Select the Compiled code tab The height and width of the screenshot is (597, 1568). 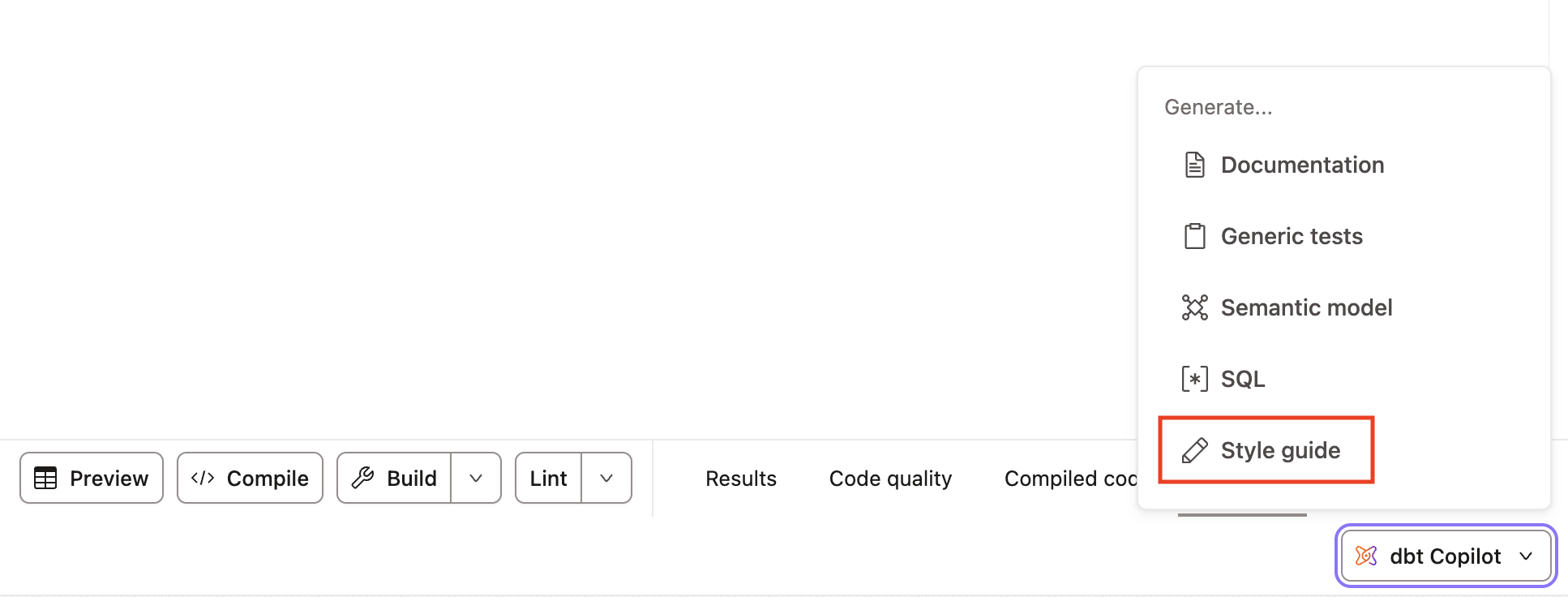pyautogui.click(x=1070, y=478)
